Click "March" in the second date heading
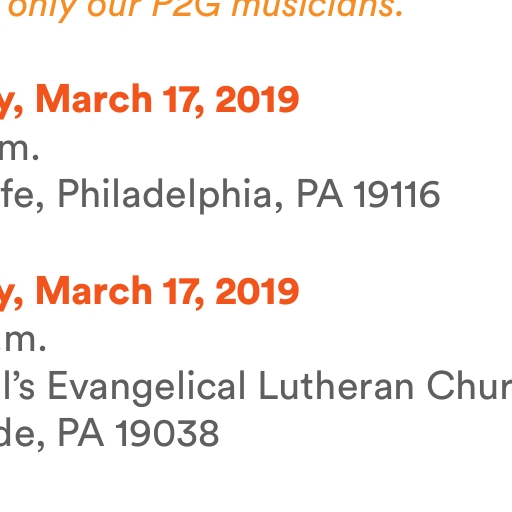512x512 pixels. (94, 291)
